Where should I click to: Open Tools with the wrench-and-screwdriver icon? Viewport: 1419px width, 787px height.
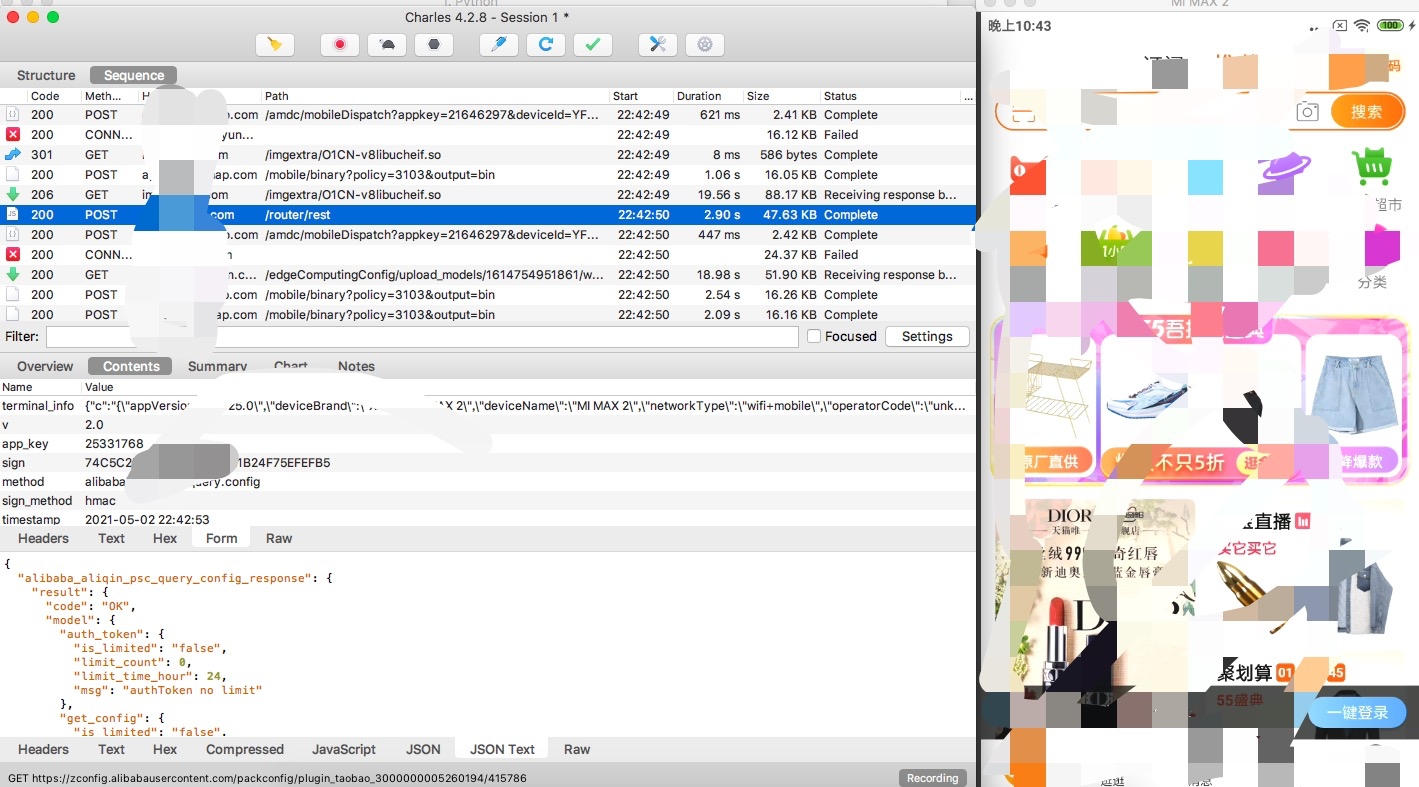click(x=657, y=44)
